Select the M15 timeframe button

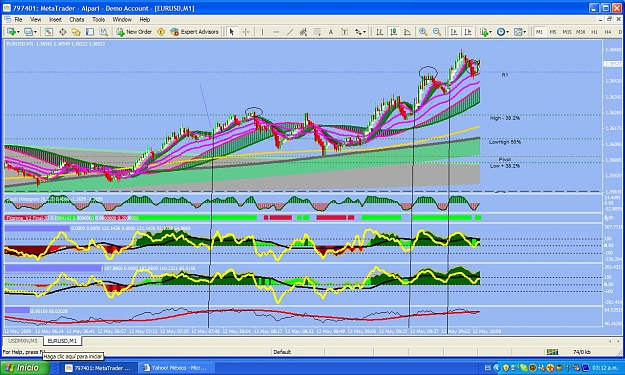coord(567,32)
